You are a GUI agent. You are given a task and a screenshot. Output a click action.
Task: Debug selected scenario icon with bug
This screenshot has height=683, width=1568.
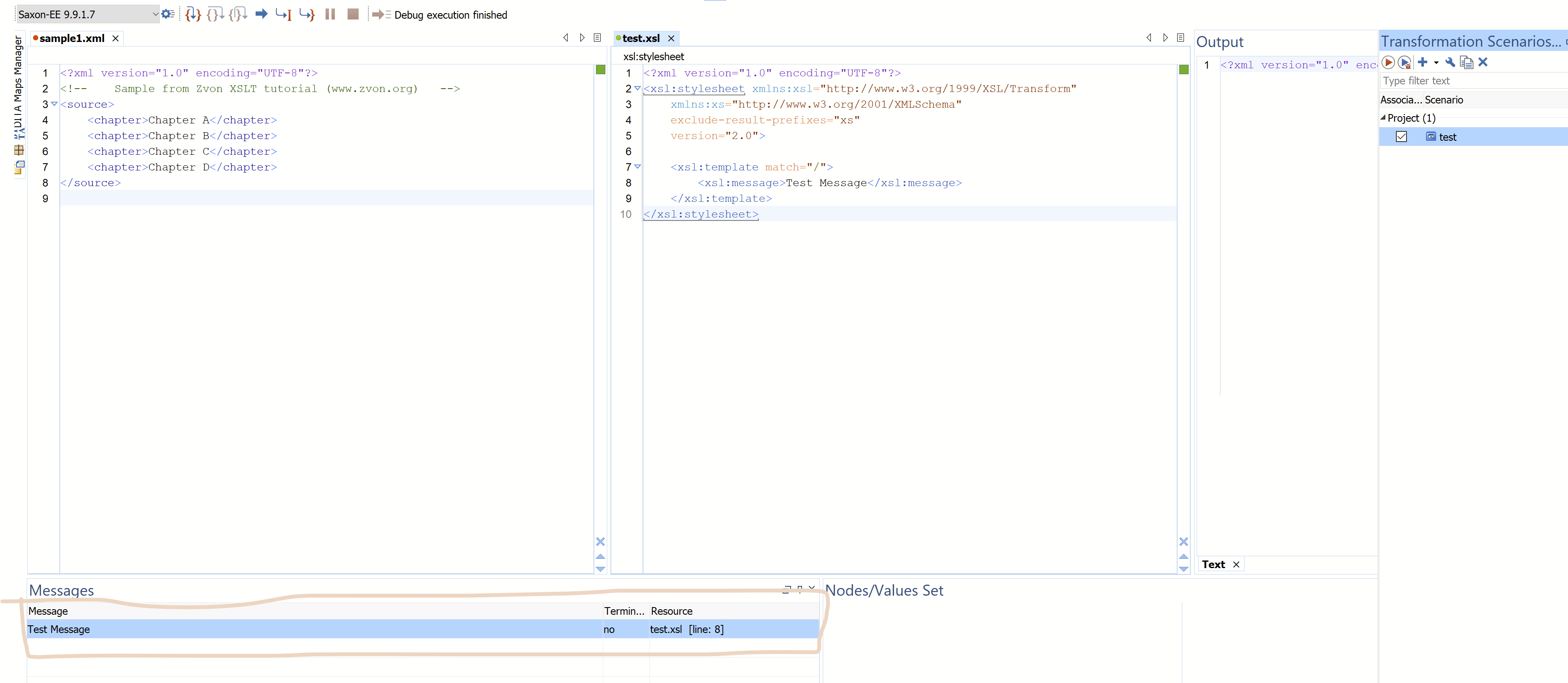(1404, 62)
